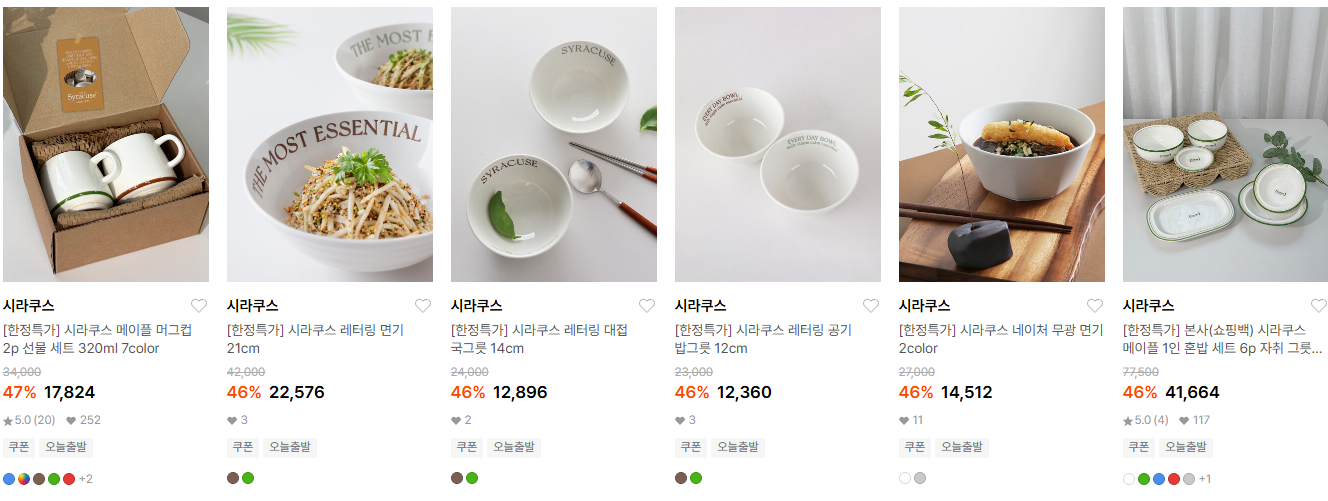The image size is (1328, 501).
Task: Click heart icon on 혼밥 세트 6p product
Action: 1319,306
